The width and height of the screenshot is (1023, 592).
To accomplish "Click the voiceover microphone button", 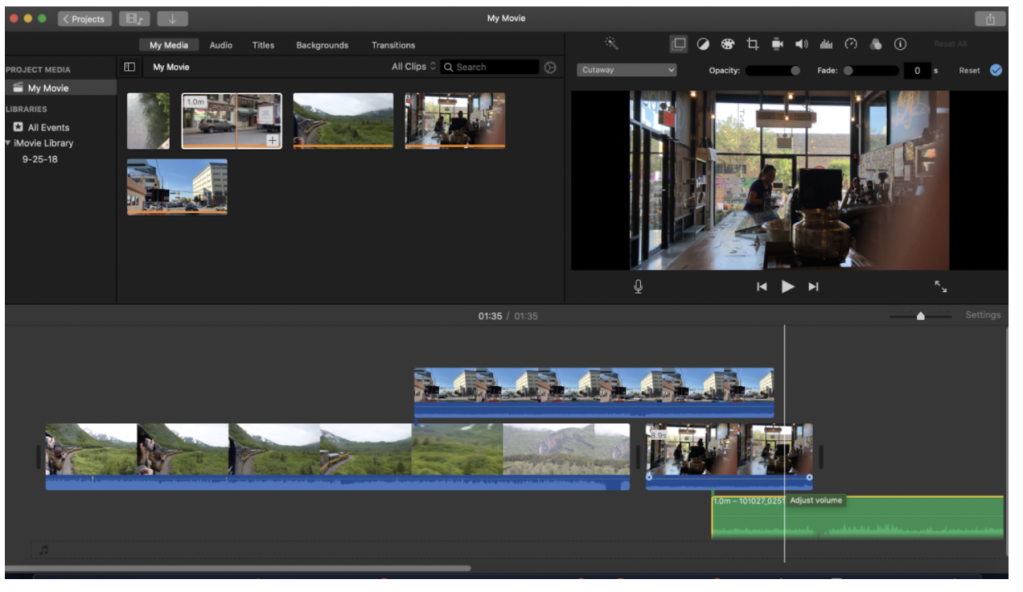I will click(x=638, y=287).
